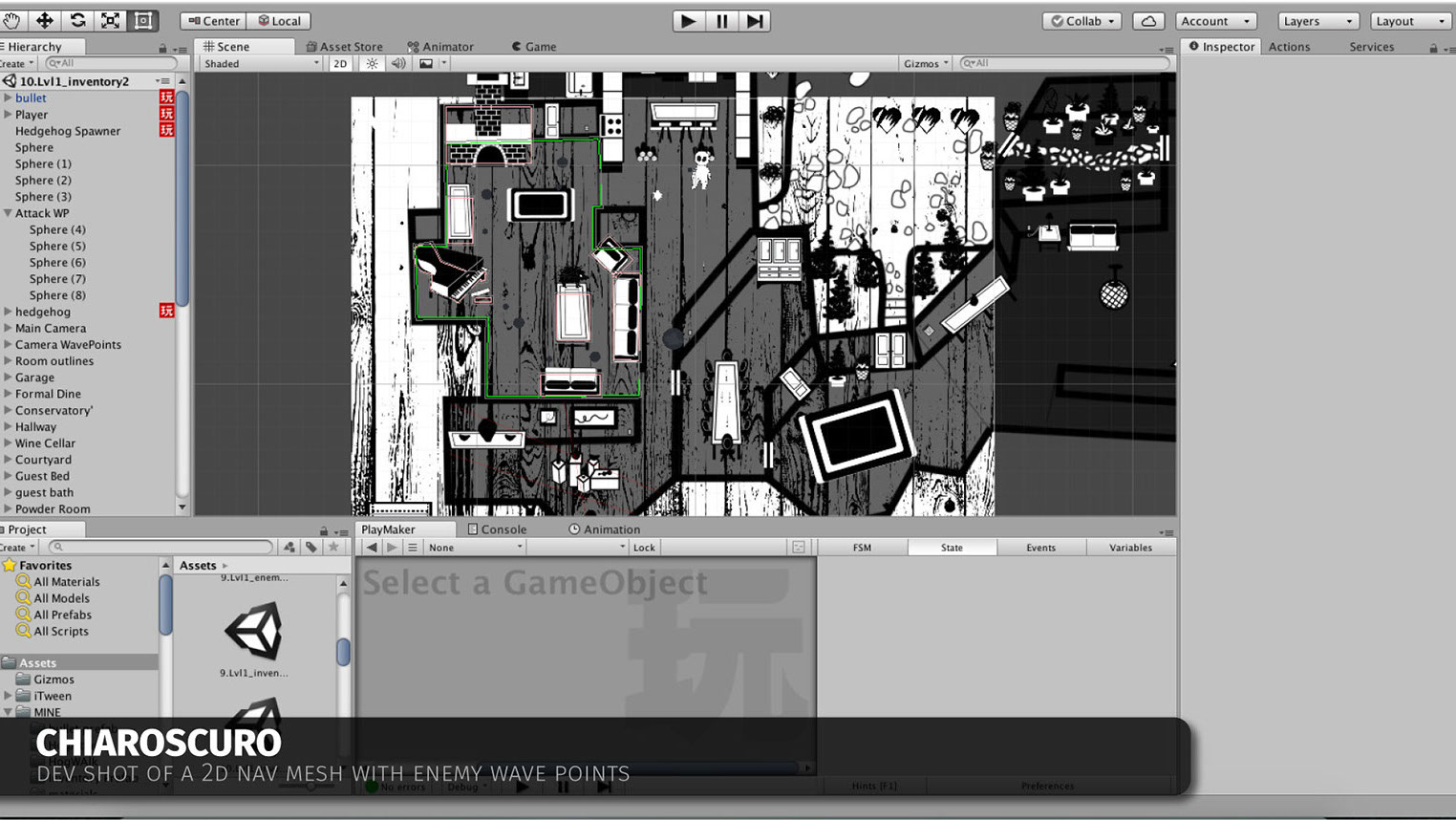
Task: Select the Scale tool
Action: 111,20
